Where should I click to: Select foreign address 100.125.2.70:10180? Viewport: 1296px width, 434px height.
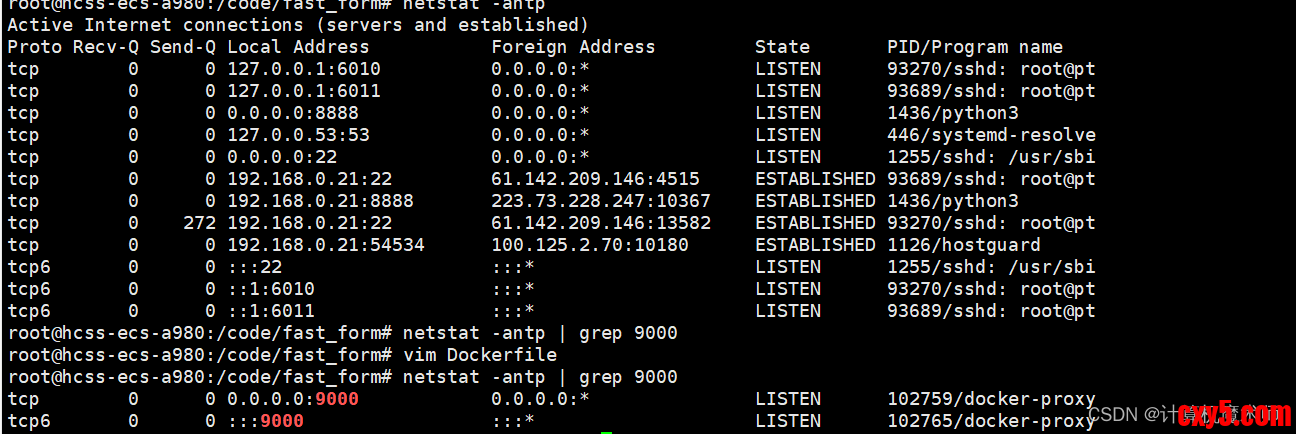click(x=590, y=245)
